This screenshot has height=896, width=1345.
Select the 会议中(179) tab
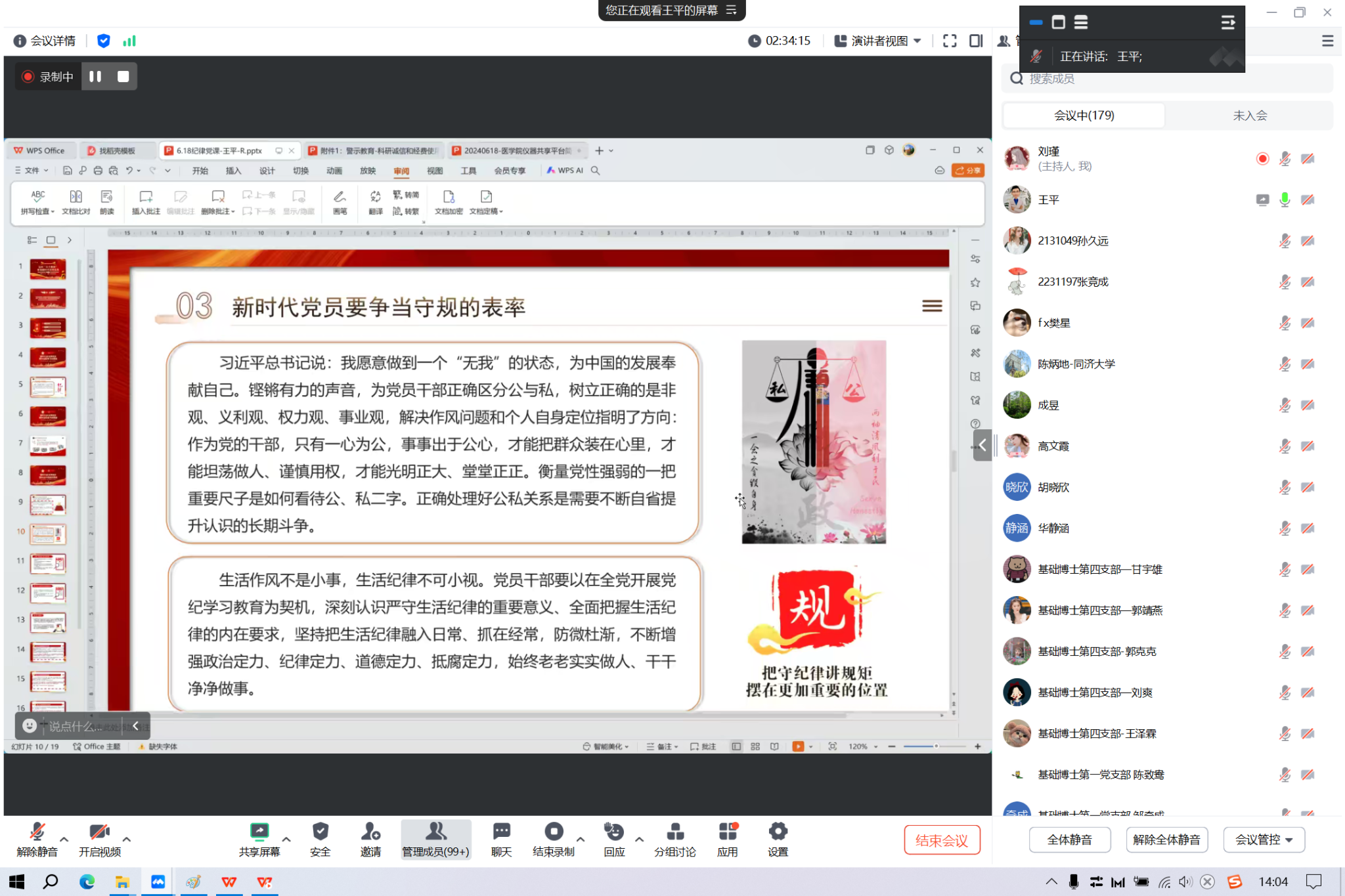(1084, 116)
